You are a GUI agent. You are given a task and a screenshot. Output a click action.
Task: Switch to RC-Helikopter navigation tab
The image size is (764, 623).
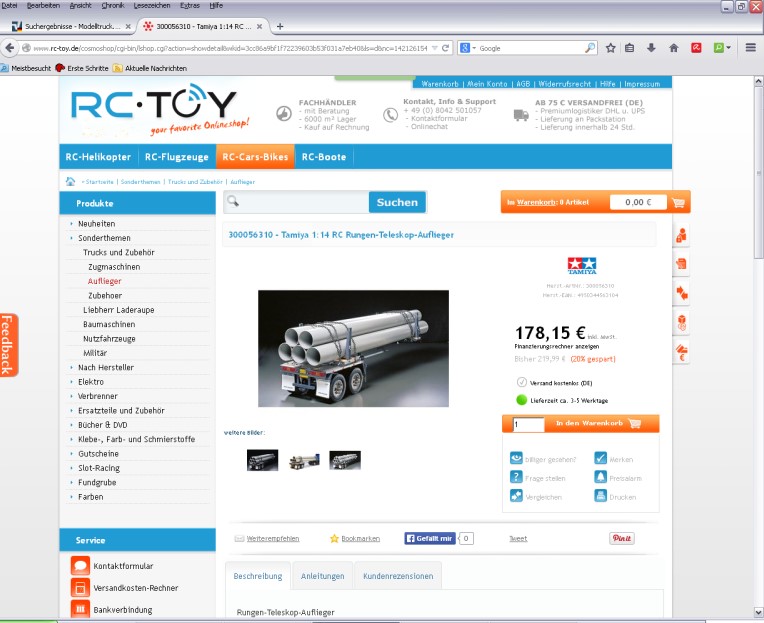pos(99,157)
